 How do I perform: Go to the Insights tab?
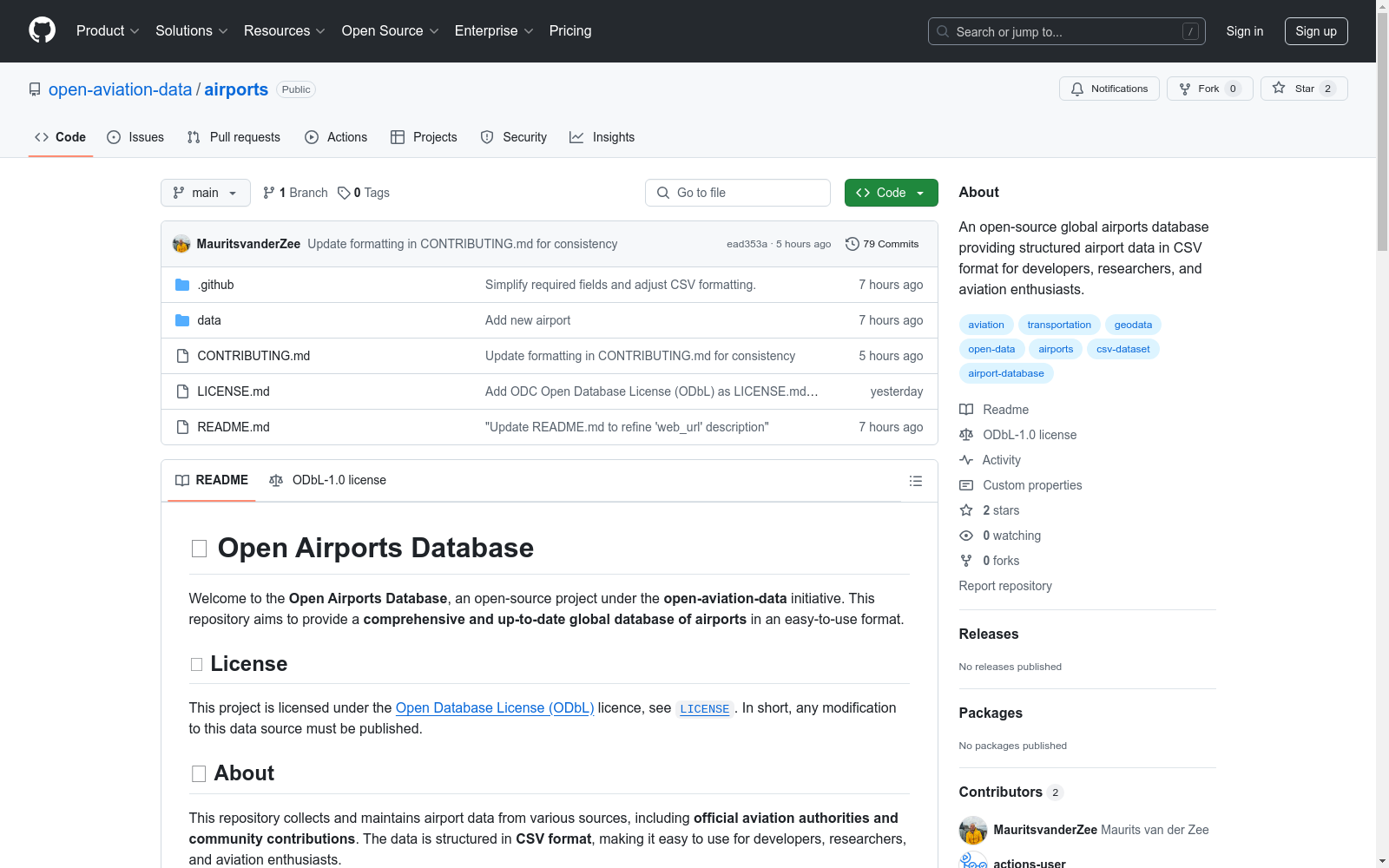tap(602, 137)
